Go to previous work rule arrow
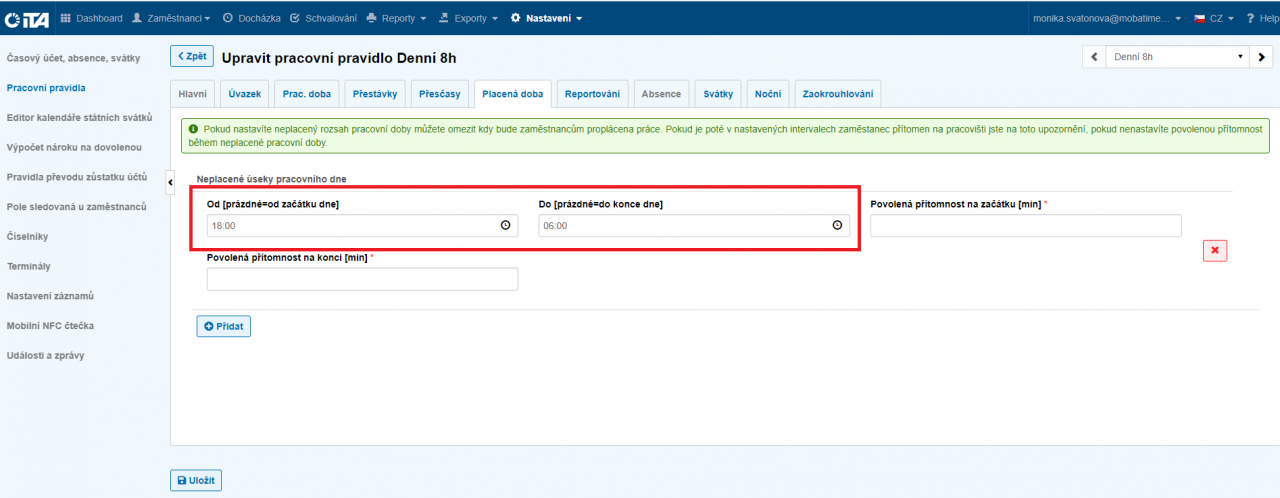The height and width of the screenshot is (498, 1280). [1094, 57]
